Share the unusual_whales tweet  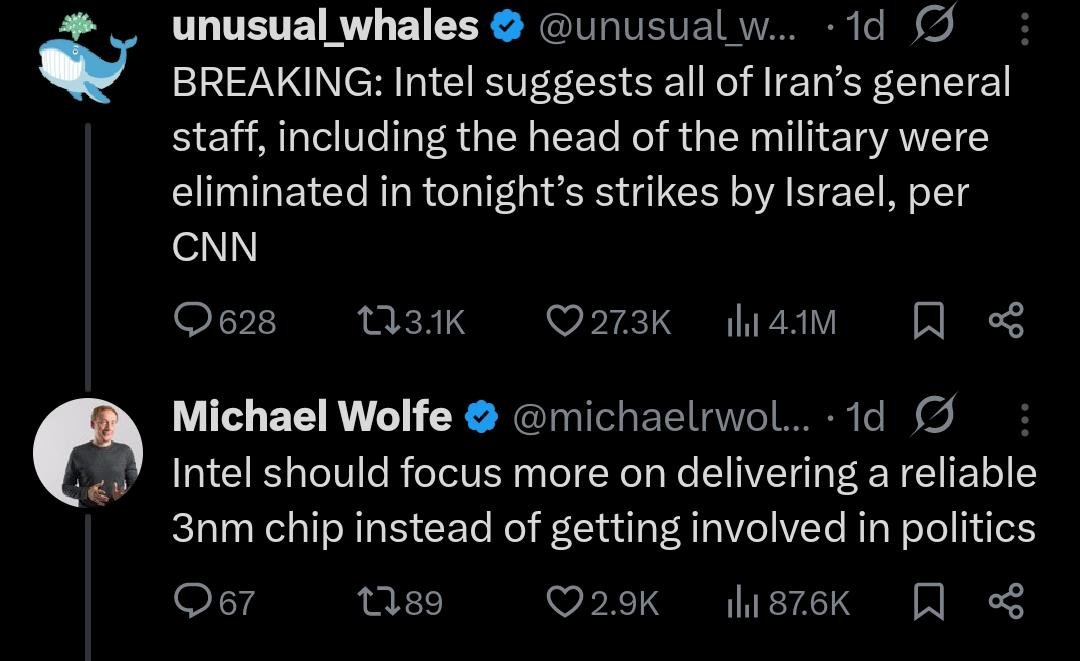pos(1005,321)
